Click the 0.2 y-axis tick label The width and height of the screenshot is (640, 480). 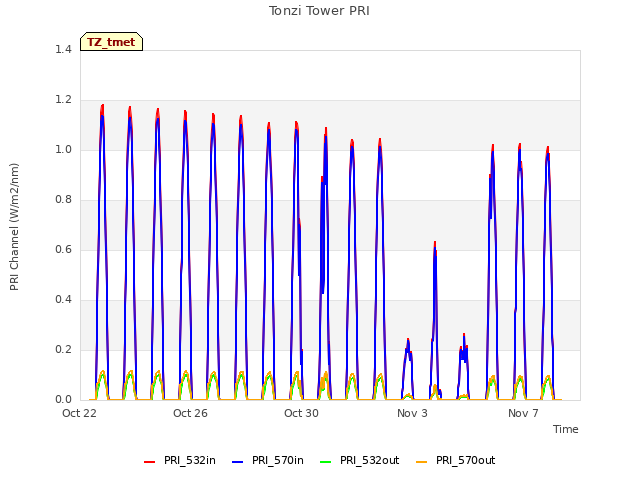tap(63, 349)
